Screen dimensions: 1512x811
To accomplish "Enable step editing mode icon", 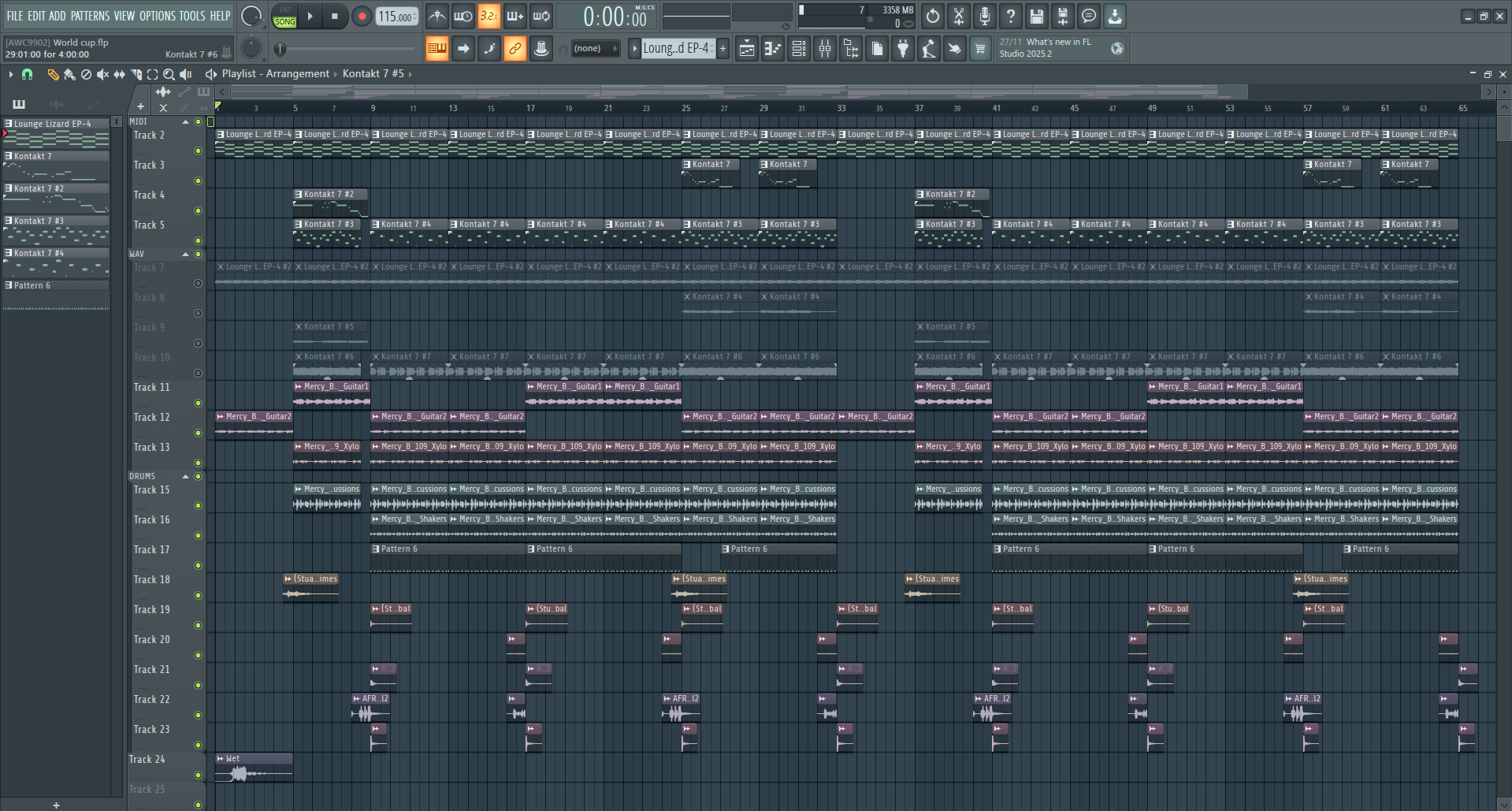I will (489, 48).
